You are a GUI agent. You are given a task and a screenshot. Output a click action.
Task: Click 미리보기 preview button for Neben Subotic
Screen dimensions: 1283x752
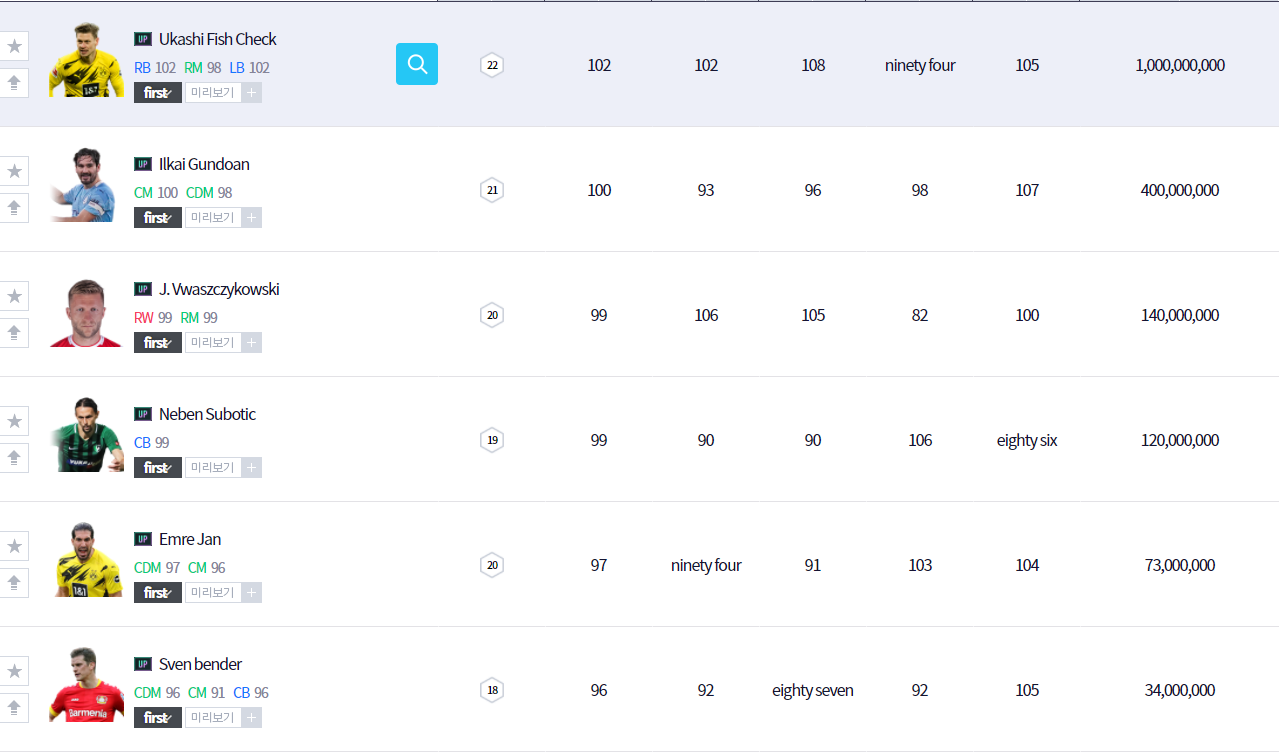point(212,468)
